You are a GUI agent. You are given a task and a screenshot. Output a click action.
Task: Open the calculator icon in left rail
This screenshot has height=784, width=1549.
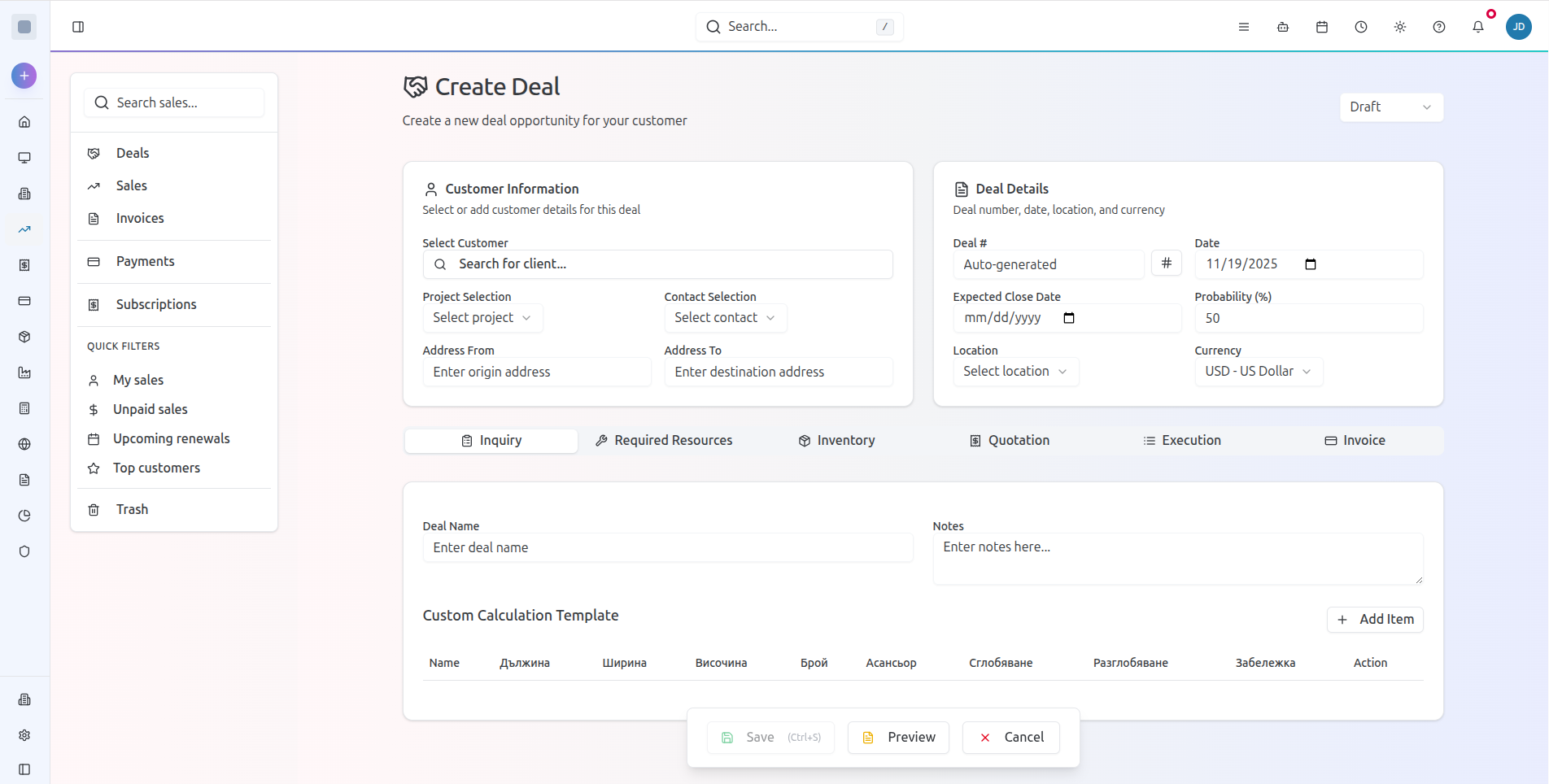tap(24, 408)
